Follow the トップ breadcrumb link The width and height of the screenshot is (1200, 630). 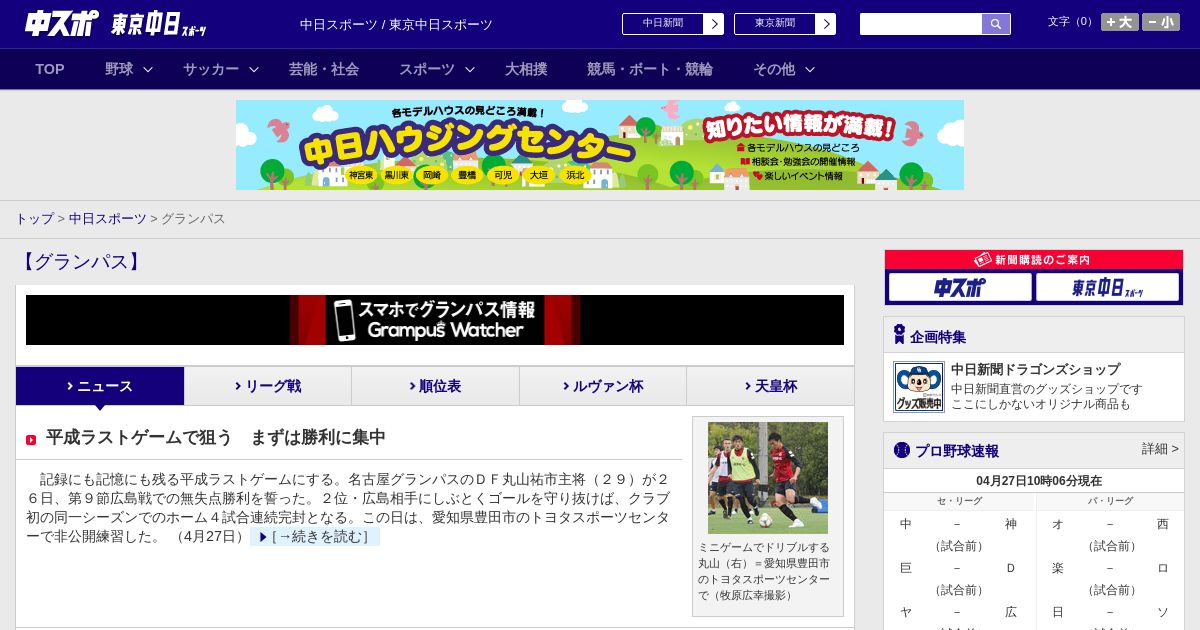tap(34, 218)
